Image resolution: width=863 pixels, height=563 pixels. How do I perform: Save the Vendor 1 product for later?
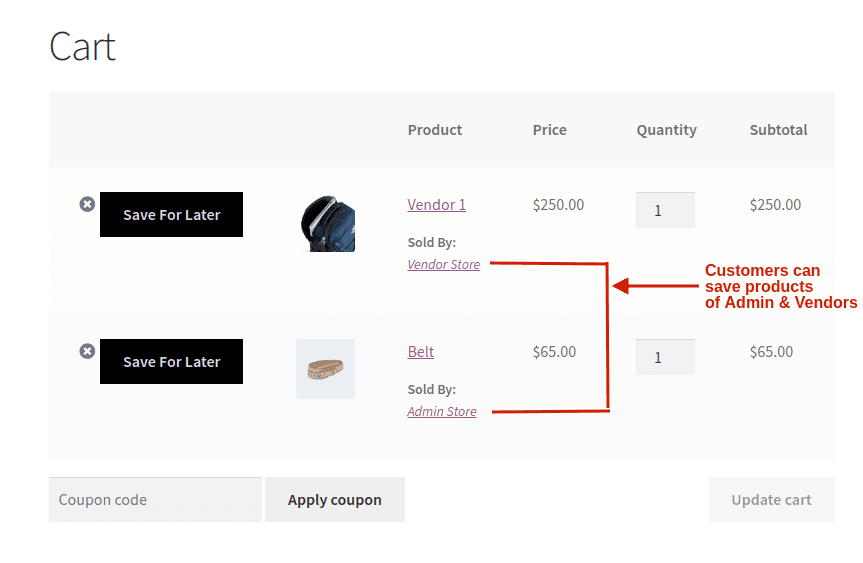click(x=171, y=215)
